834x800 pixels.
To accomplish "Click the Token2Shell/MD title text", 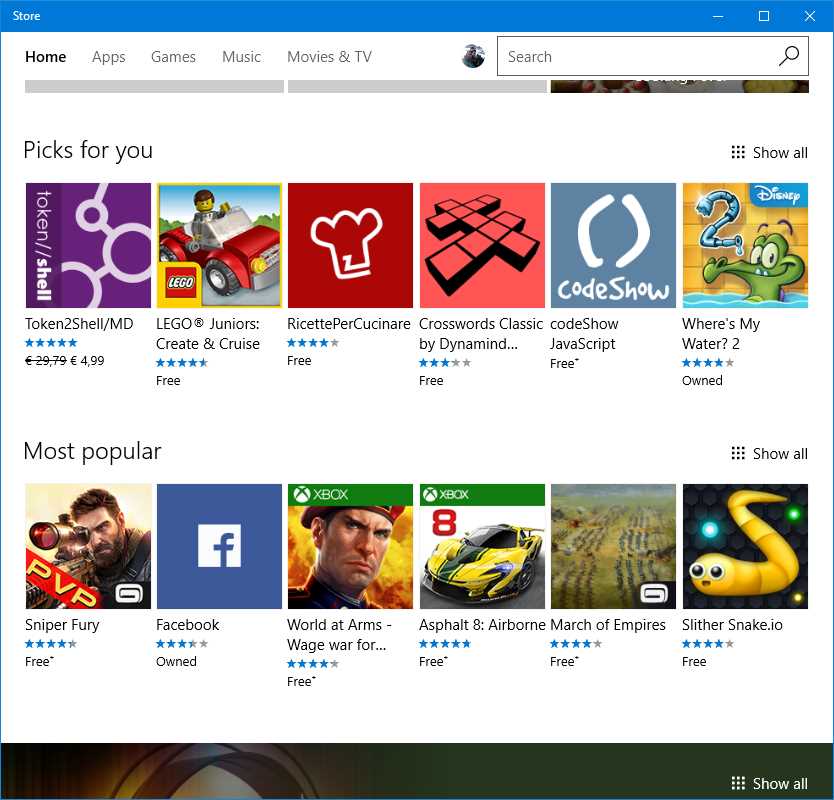I will pos(79,323).
